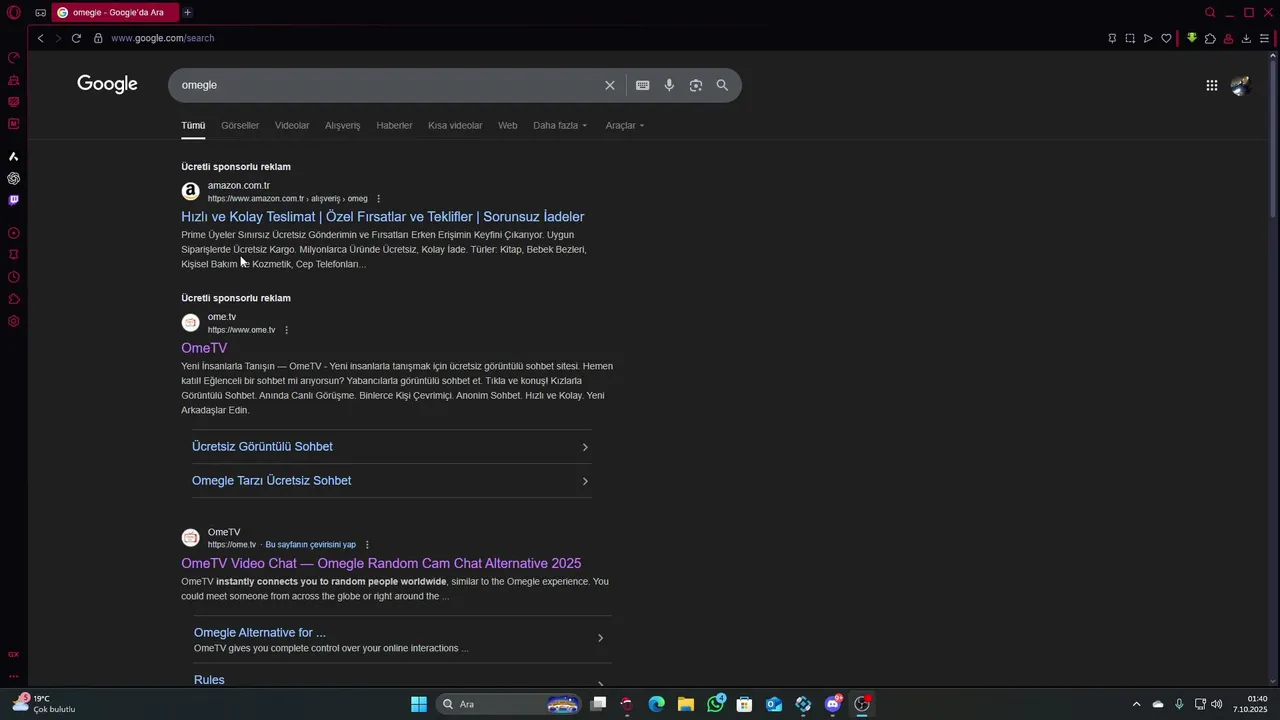Screen dimensions: 1280x720
Task: Open three-dot menu of OmeTV organic result
Action: coord(367,545)
